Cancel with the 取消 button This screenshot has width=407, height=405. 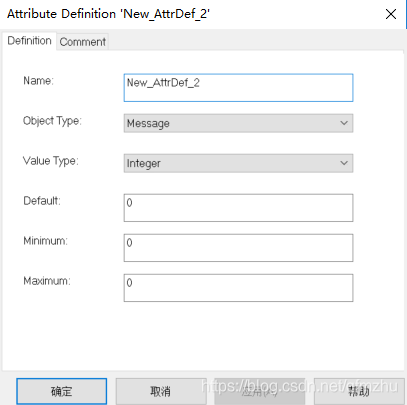(x=161, y=391)
